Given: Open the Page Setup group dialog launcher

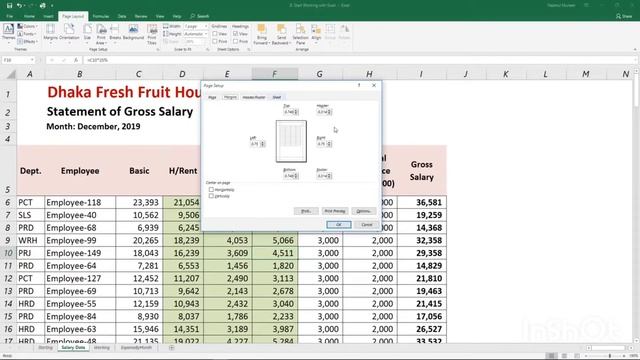Looking at the screenshot, I should [158, 50].
